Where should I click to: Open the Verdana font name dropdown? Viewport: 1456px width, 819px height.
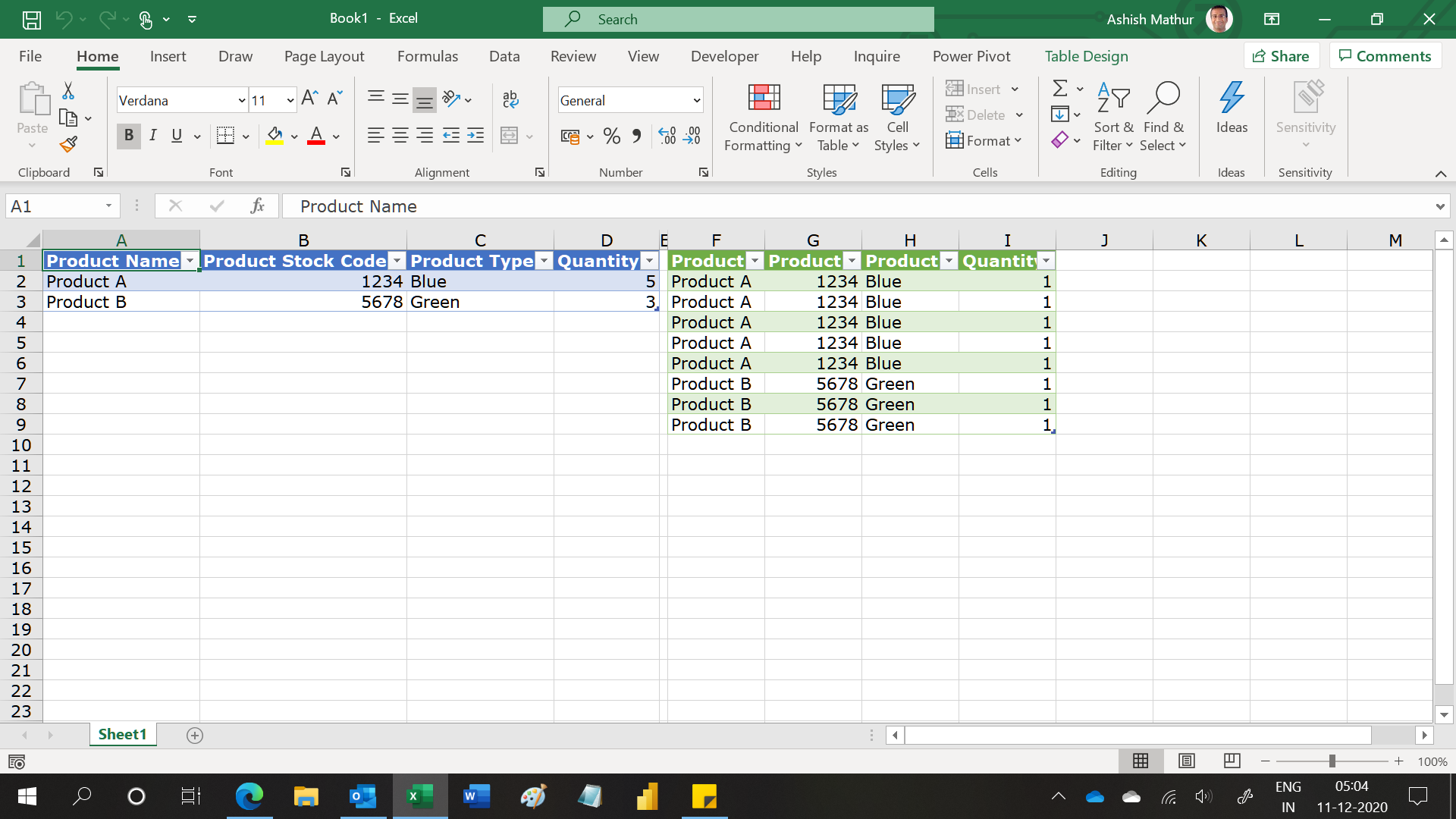(x=241, y=100)
